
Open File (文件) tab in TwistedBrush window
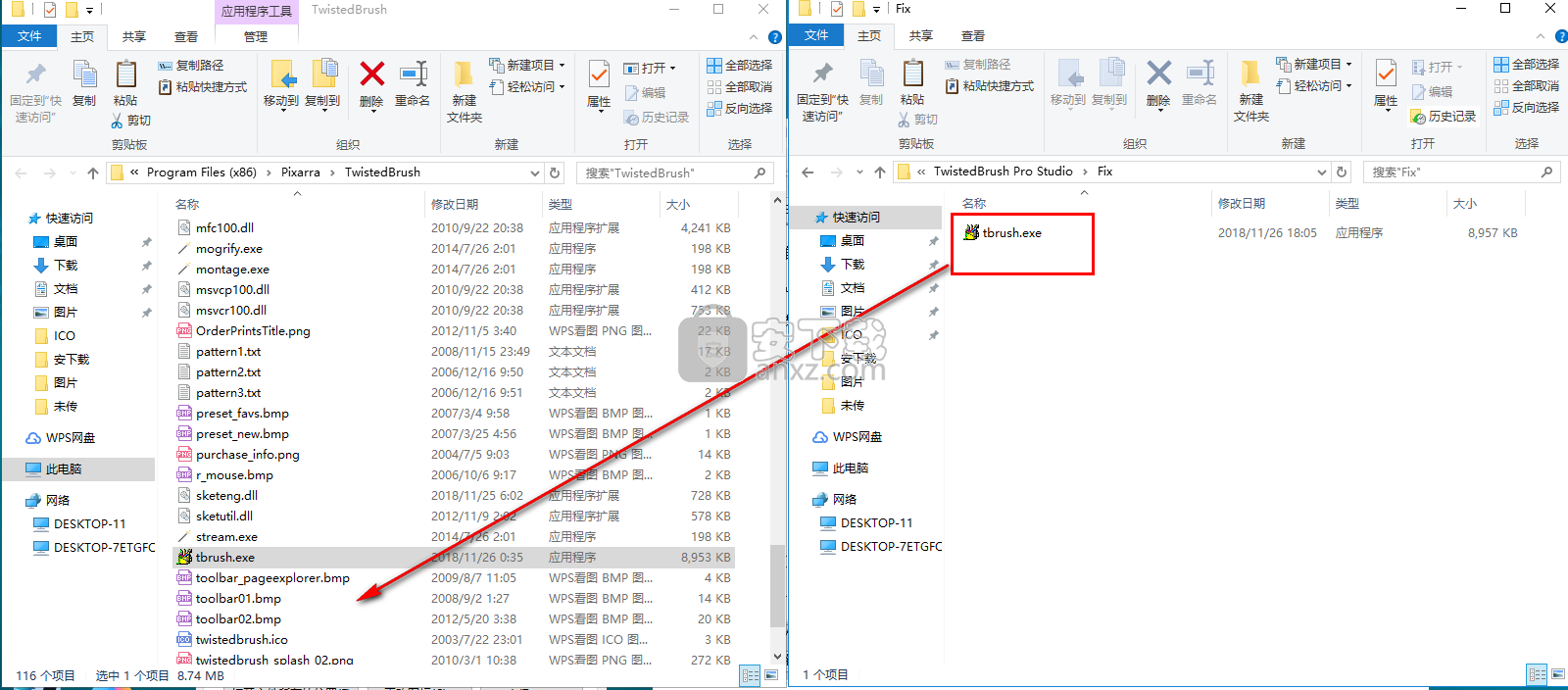pyautogui.click(x=30, y=36)
